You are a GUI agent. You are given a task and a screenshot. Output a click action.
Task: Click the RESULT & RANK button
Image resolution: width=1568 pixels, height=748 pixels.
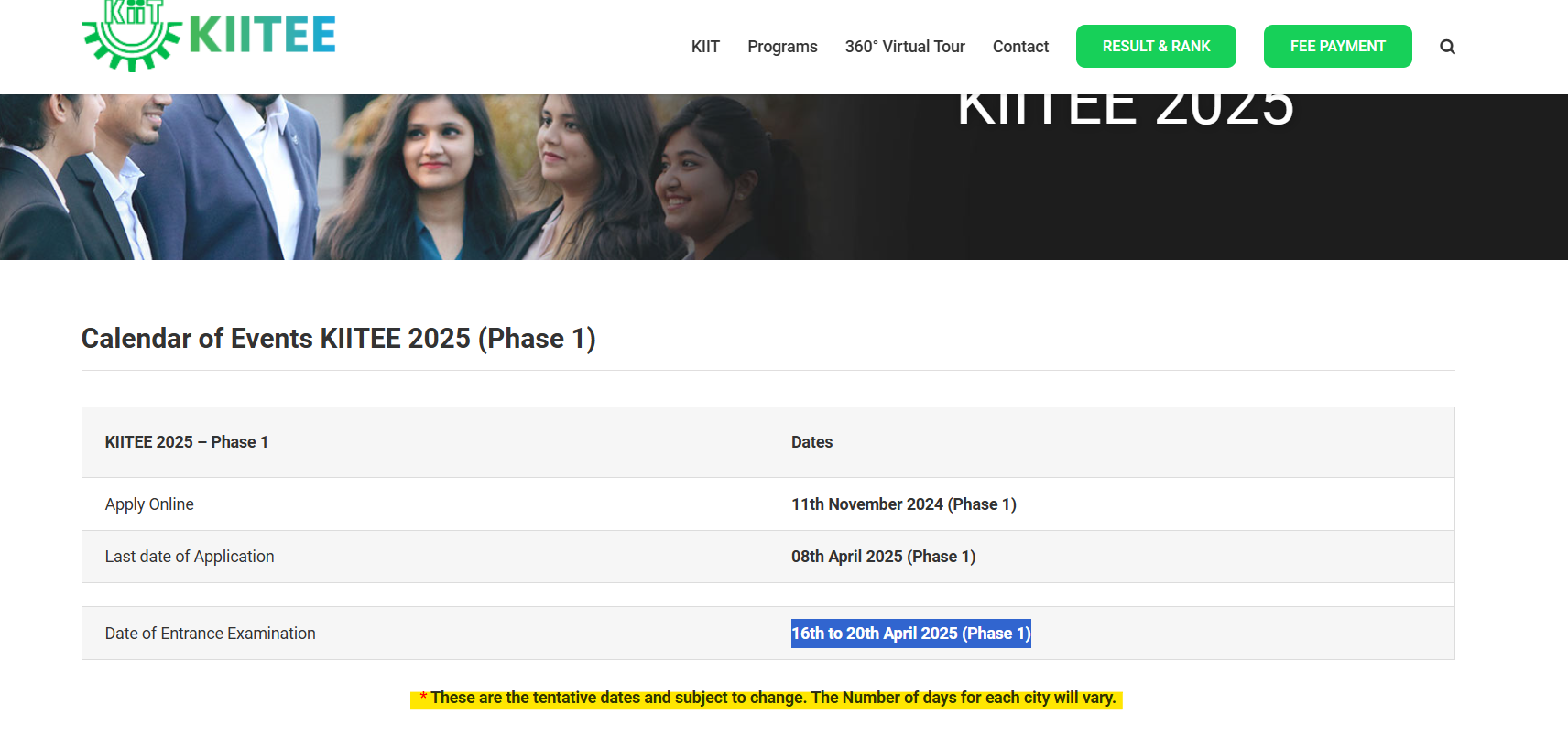click(1156, 46)
